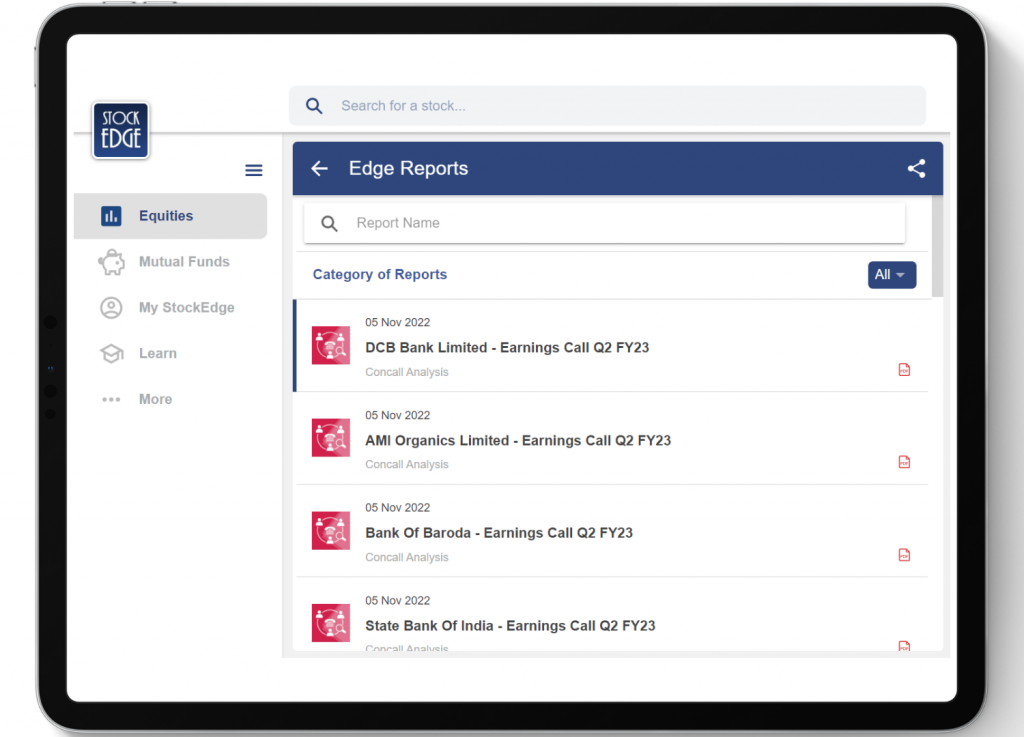This screenshot has width=1024, height=737.
Task: Click the magnifier in stock search bar
Action: click(314, 106)
